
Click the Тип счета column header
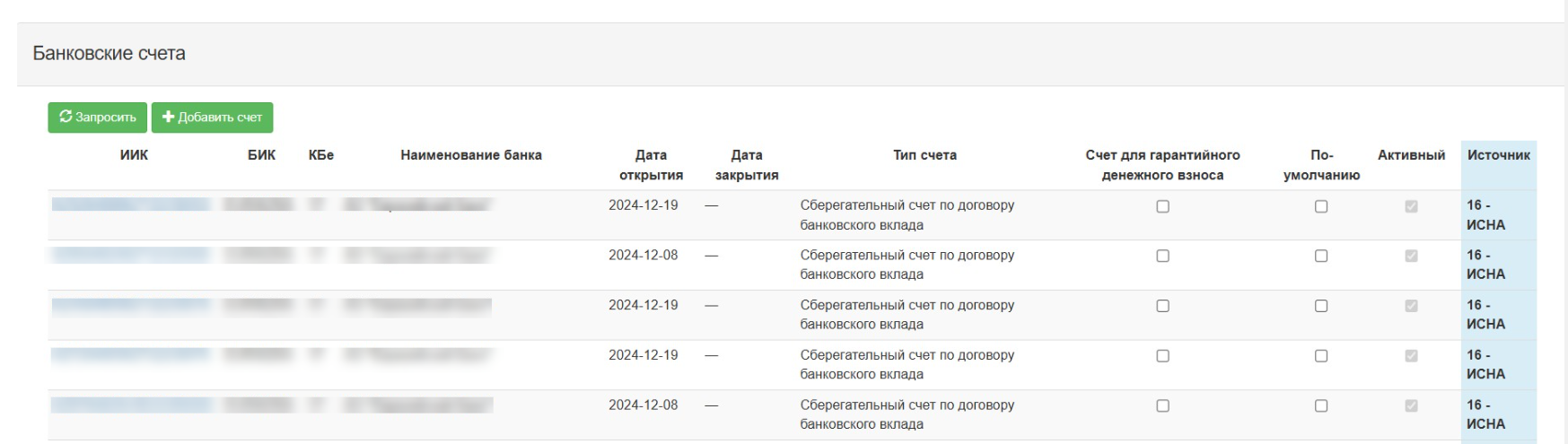(924, 155)
